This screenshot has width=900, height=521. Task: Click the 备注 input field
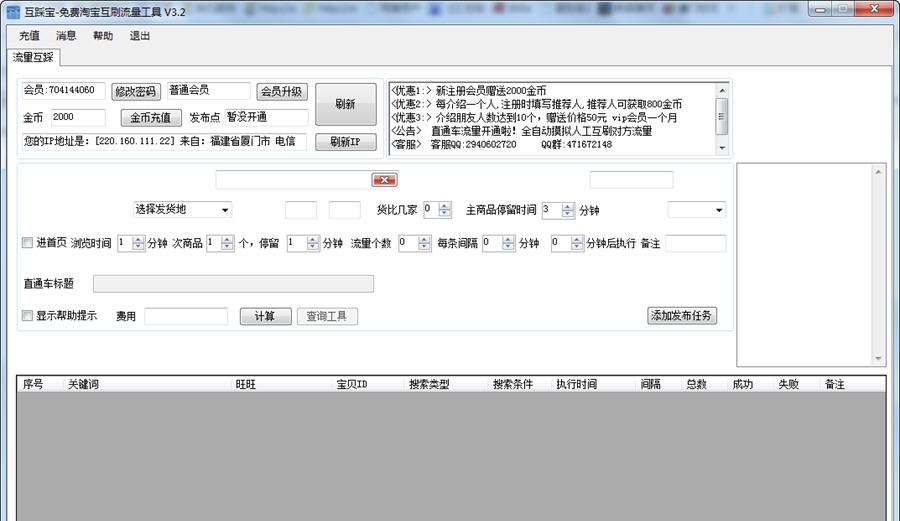click(696, 243)
